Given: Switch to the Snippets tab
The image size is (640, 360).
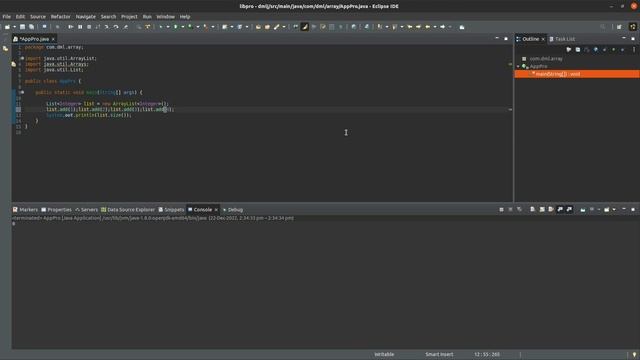Looking at the screenshot, I should point(171,210).
